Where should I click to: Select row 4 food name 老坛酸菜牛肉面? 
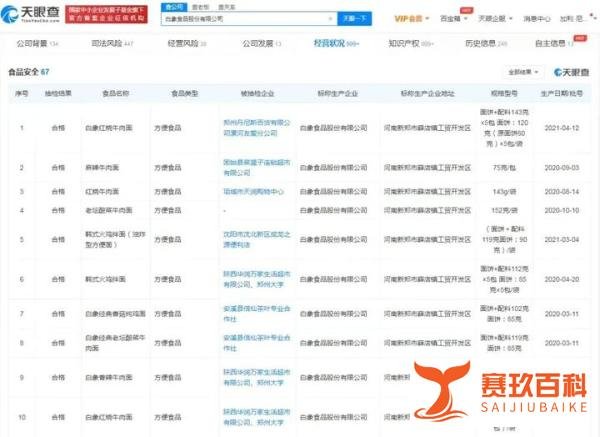tap(109, 210)
